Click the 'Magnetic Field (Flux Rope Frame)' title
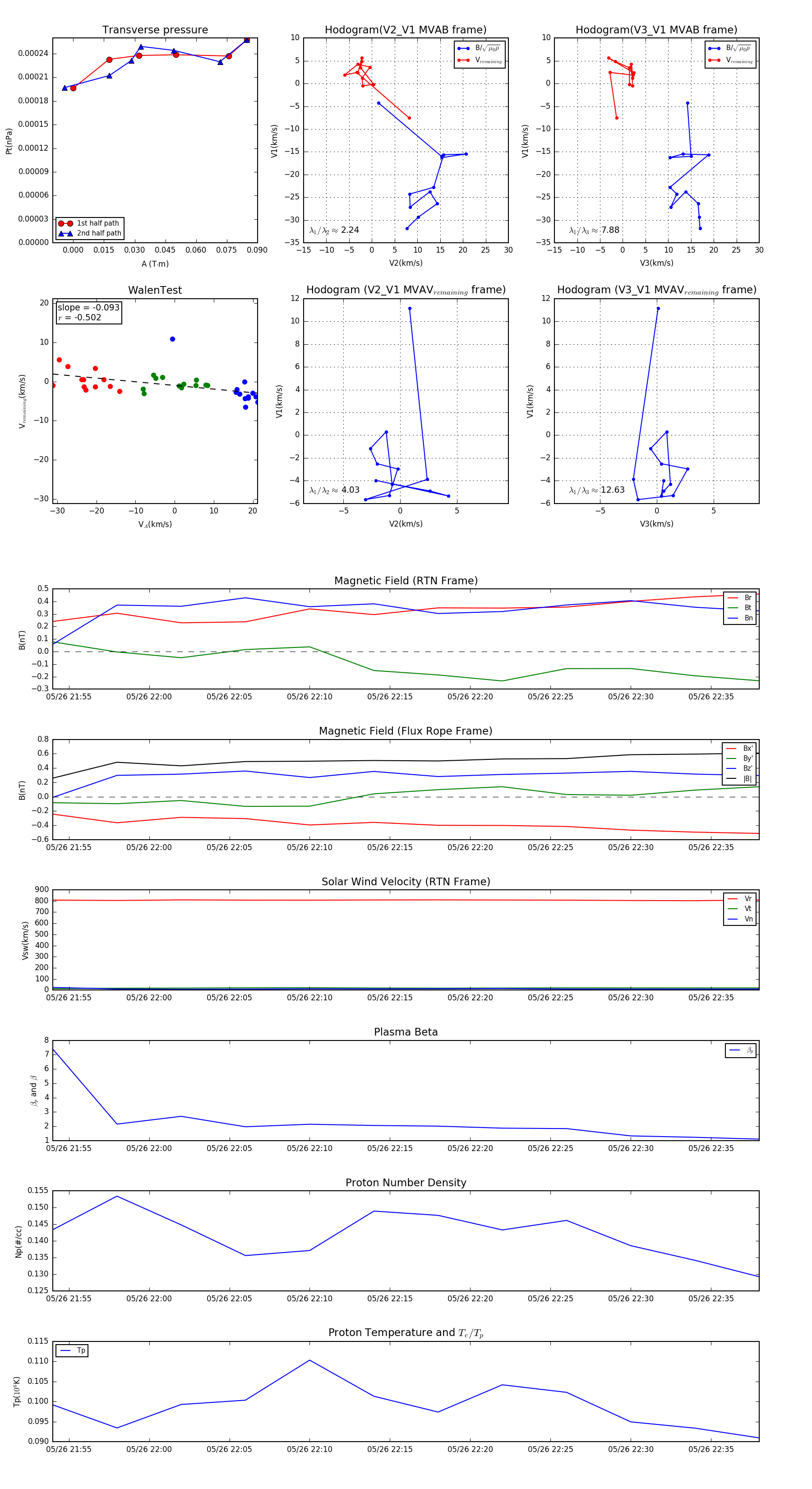This screenshot has width=812, height=1489. point(406,731)
